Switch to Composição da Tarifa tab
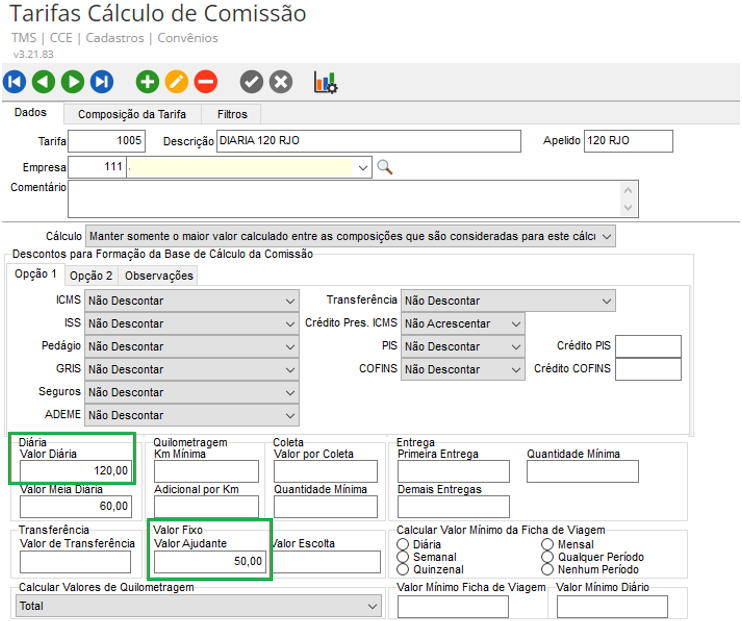The width and height of the screenshot is (742, 621). coord(132,114)
